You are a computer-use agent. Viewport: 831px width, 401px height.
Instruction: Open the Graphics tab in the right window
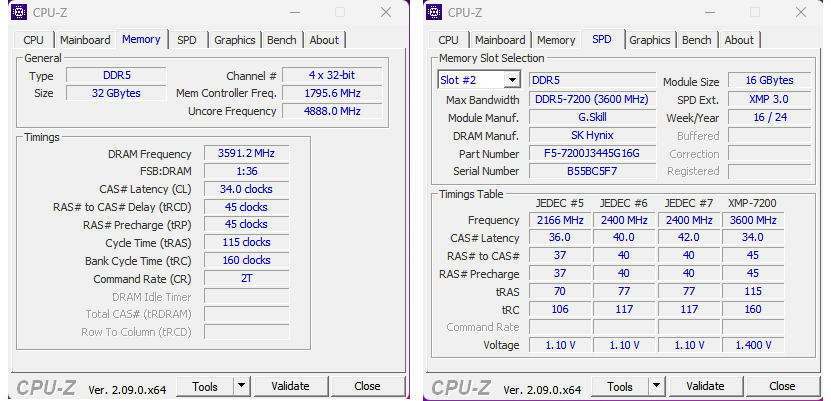650,40
